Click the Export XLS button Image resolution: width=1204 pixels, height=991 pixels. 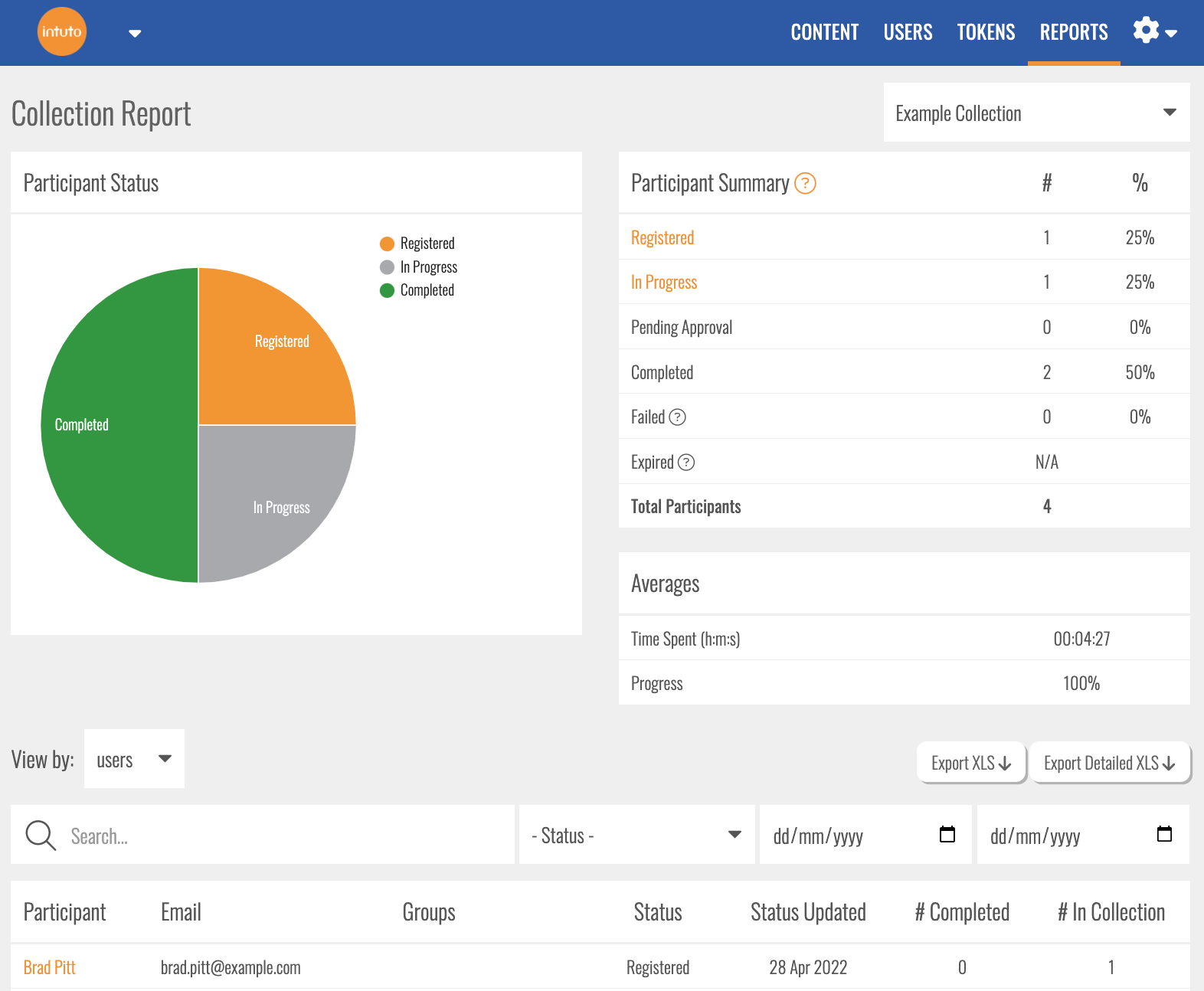(970, 763)
